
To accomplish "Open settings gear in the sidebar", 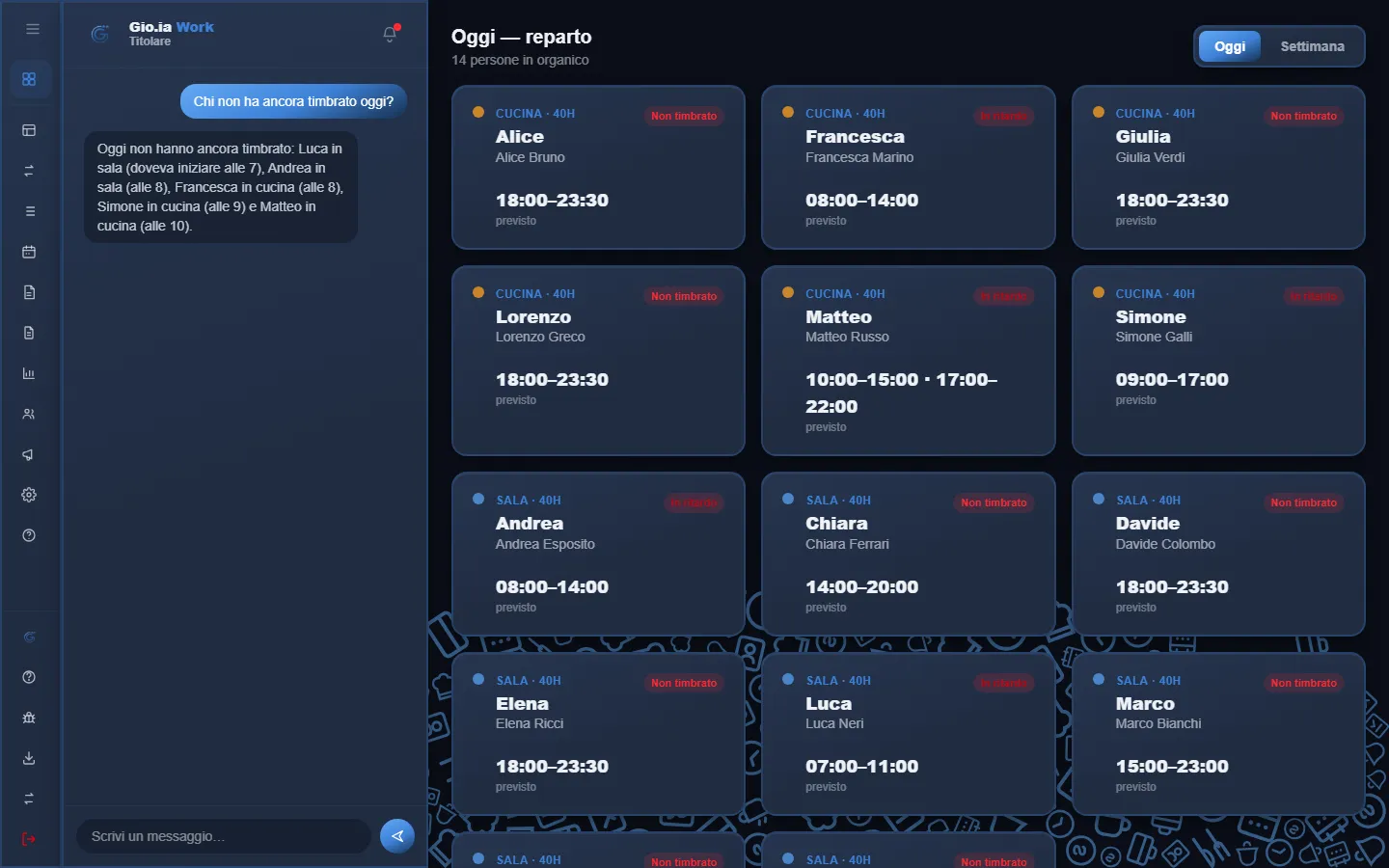I will (x=29, y=495).
